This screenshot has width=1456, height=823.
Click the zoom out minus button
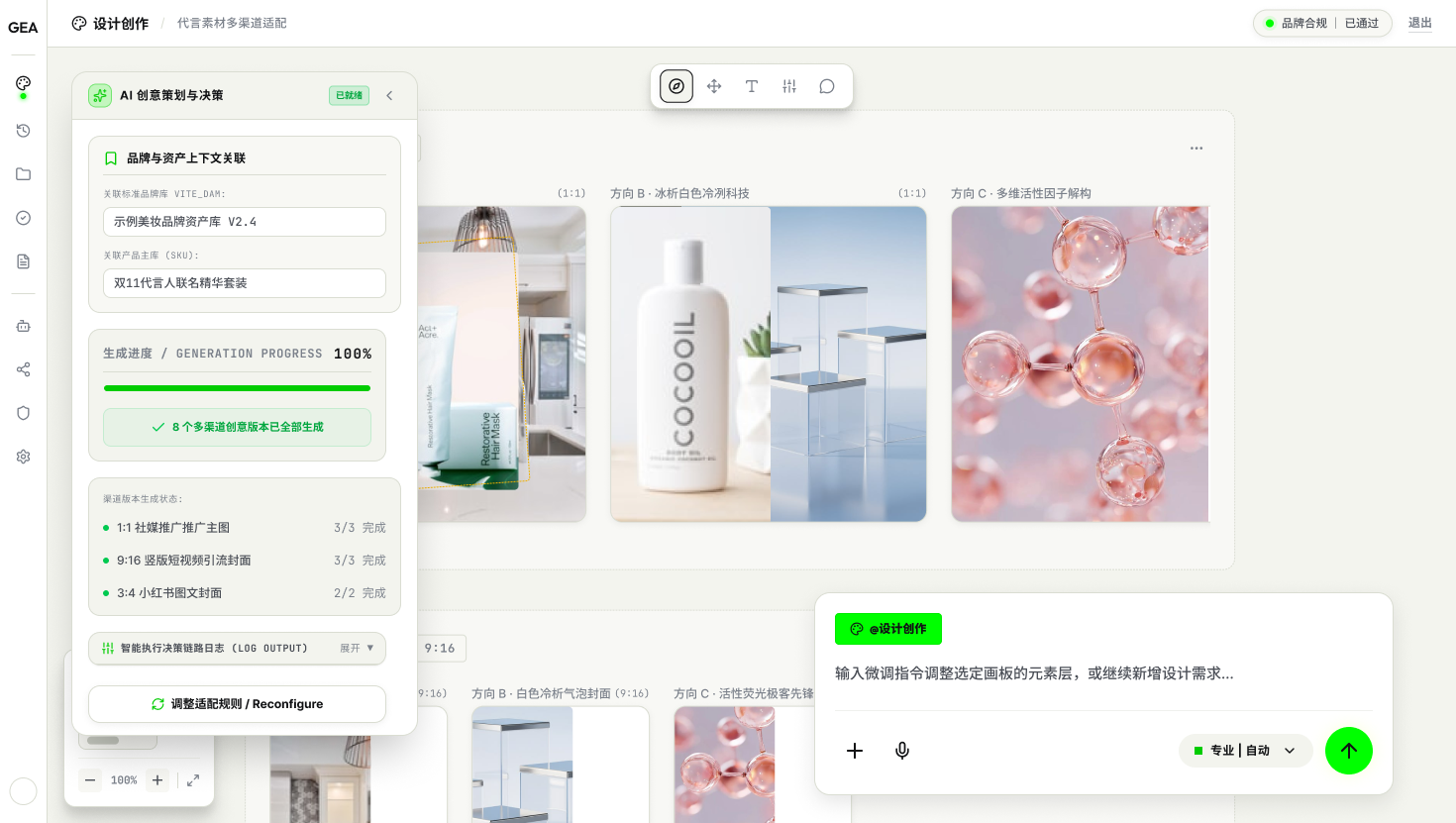click(x=90, y=780)
